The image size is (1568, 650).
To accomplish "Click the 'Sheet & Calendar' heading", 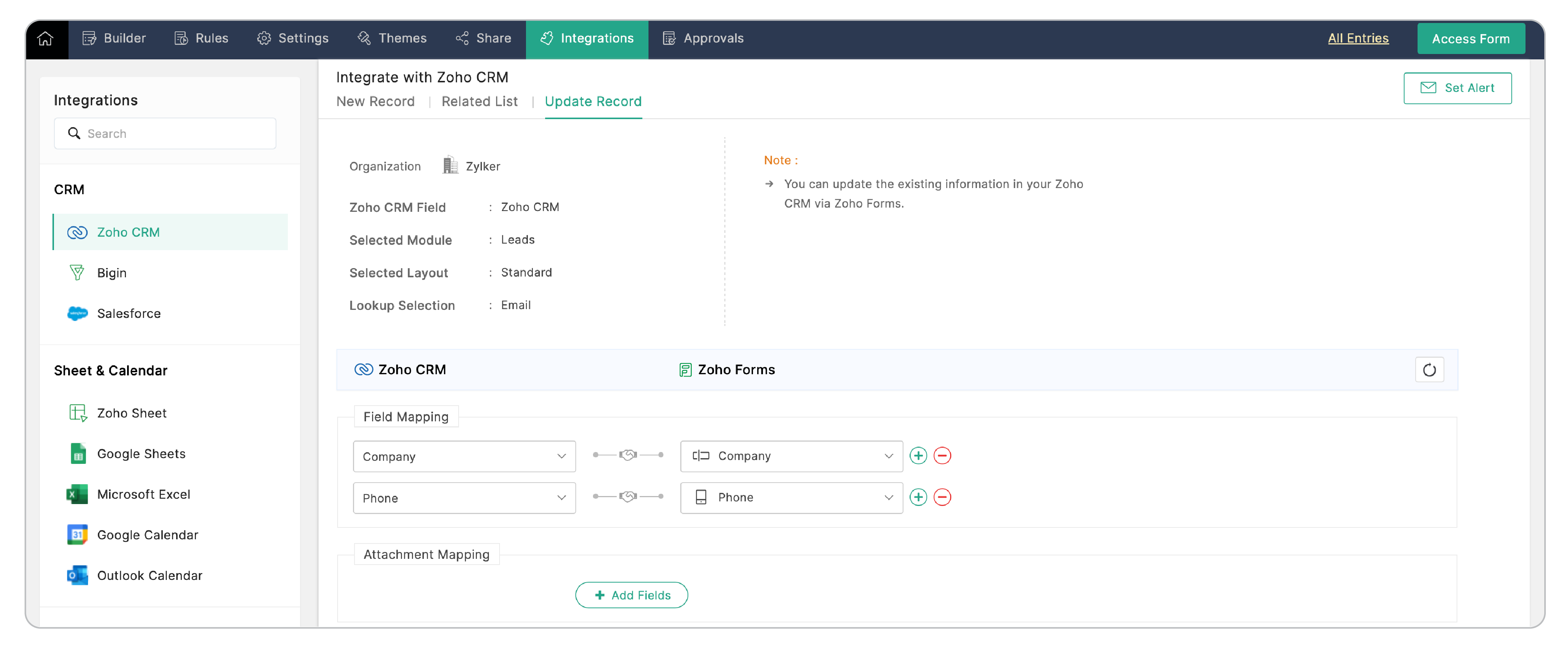I will pos(110,370).
